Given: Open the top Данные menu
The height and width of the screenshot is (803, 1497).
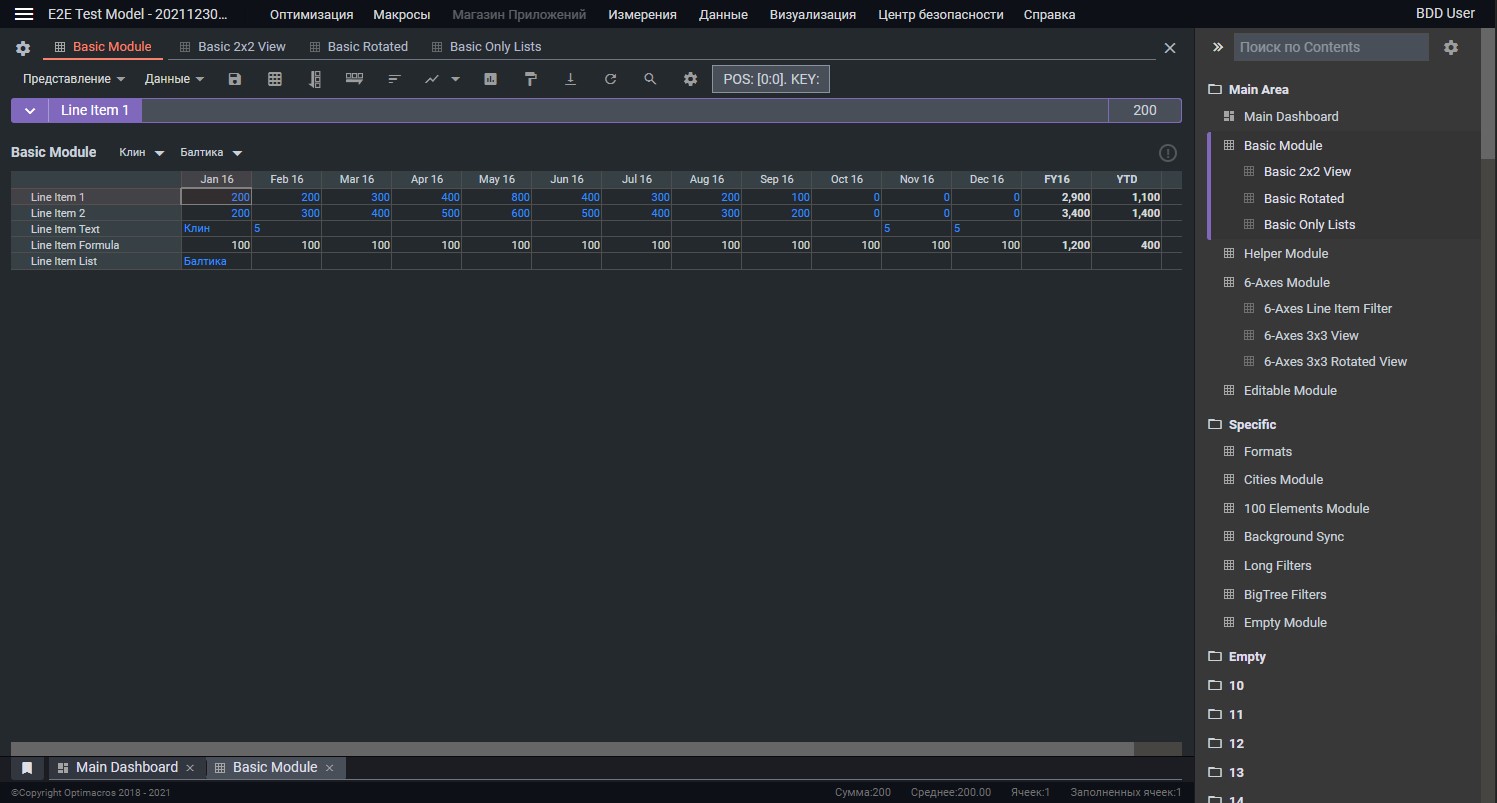Looking at the screenshot, I should click(x=723, y=14).
